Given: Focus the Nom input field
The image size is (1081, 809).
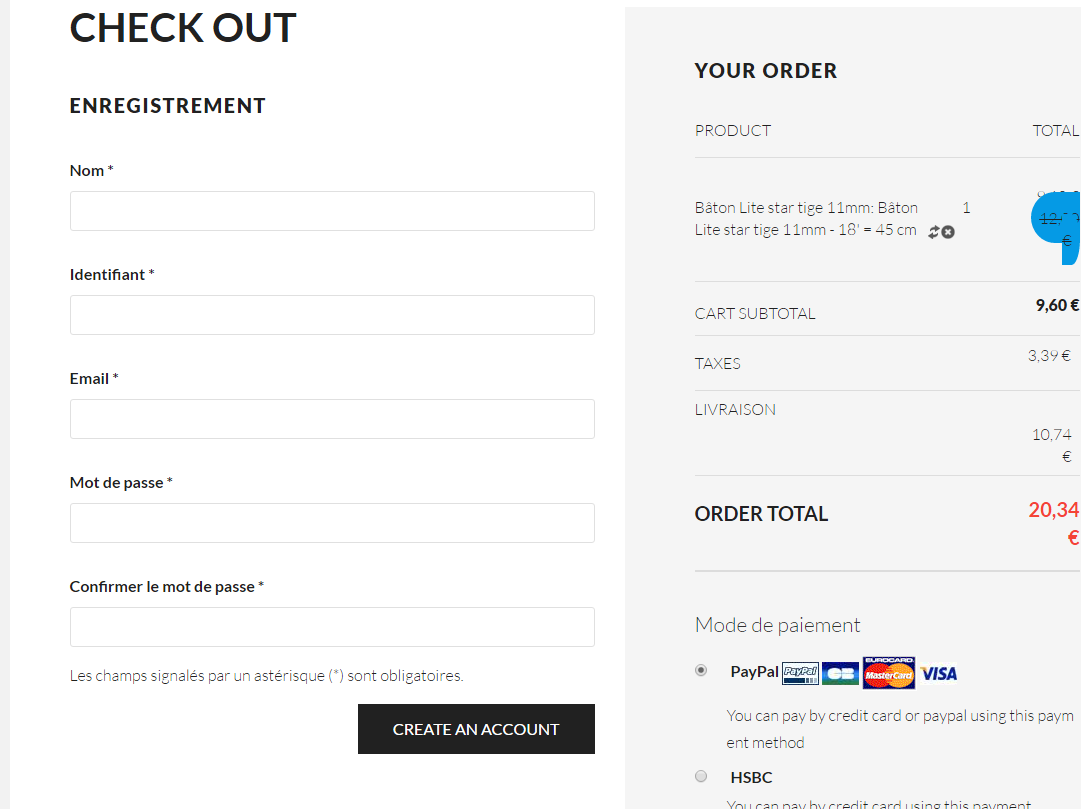Looking at the screenshot, I should click(332, 211).
